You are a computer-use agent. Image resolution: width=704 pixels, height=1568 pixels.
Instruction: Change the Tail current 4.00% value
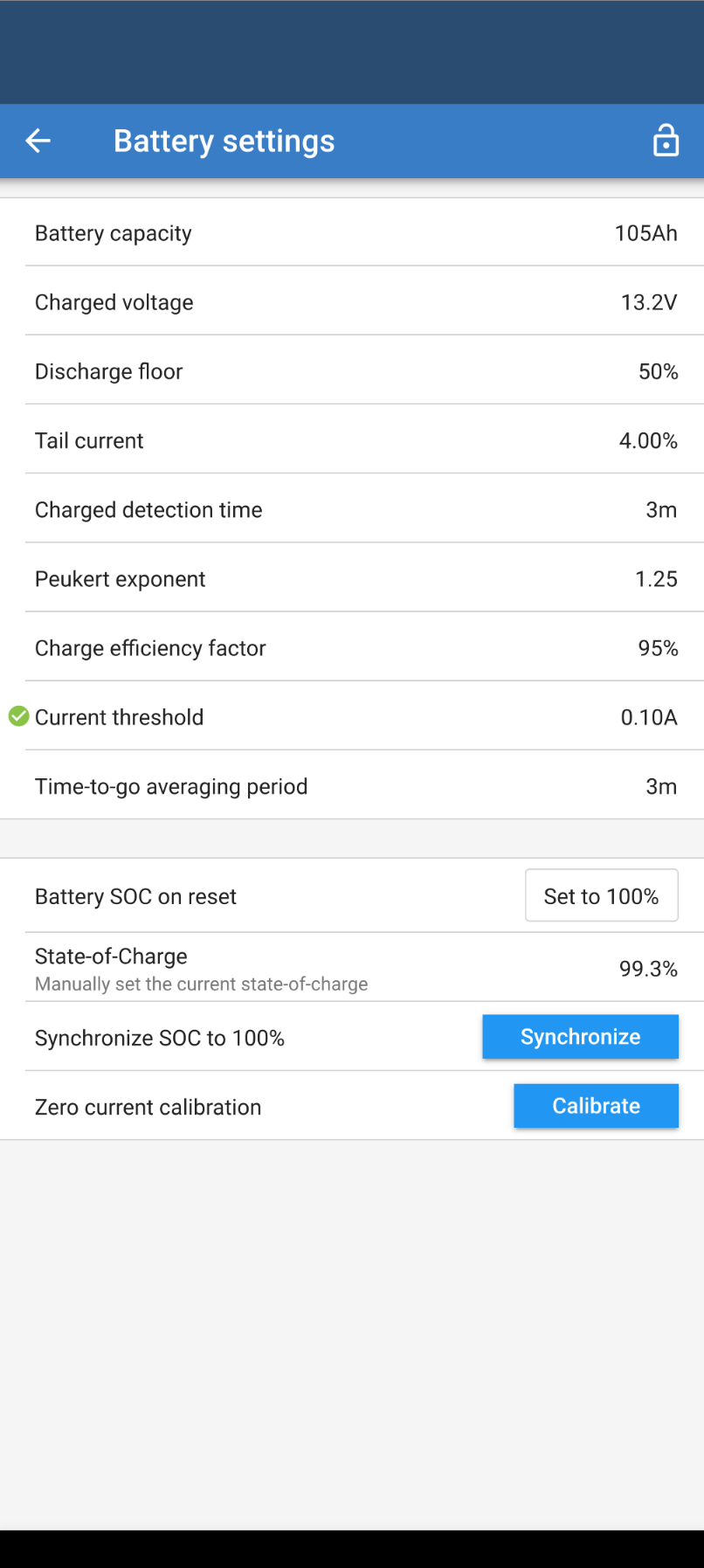click(x=648, y=440)
